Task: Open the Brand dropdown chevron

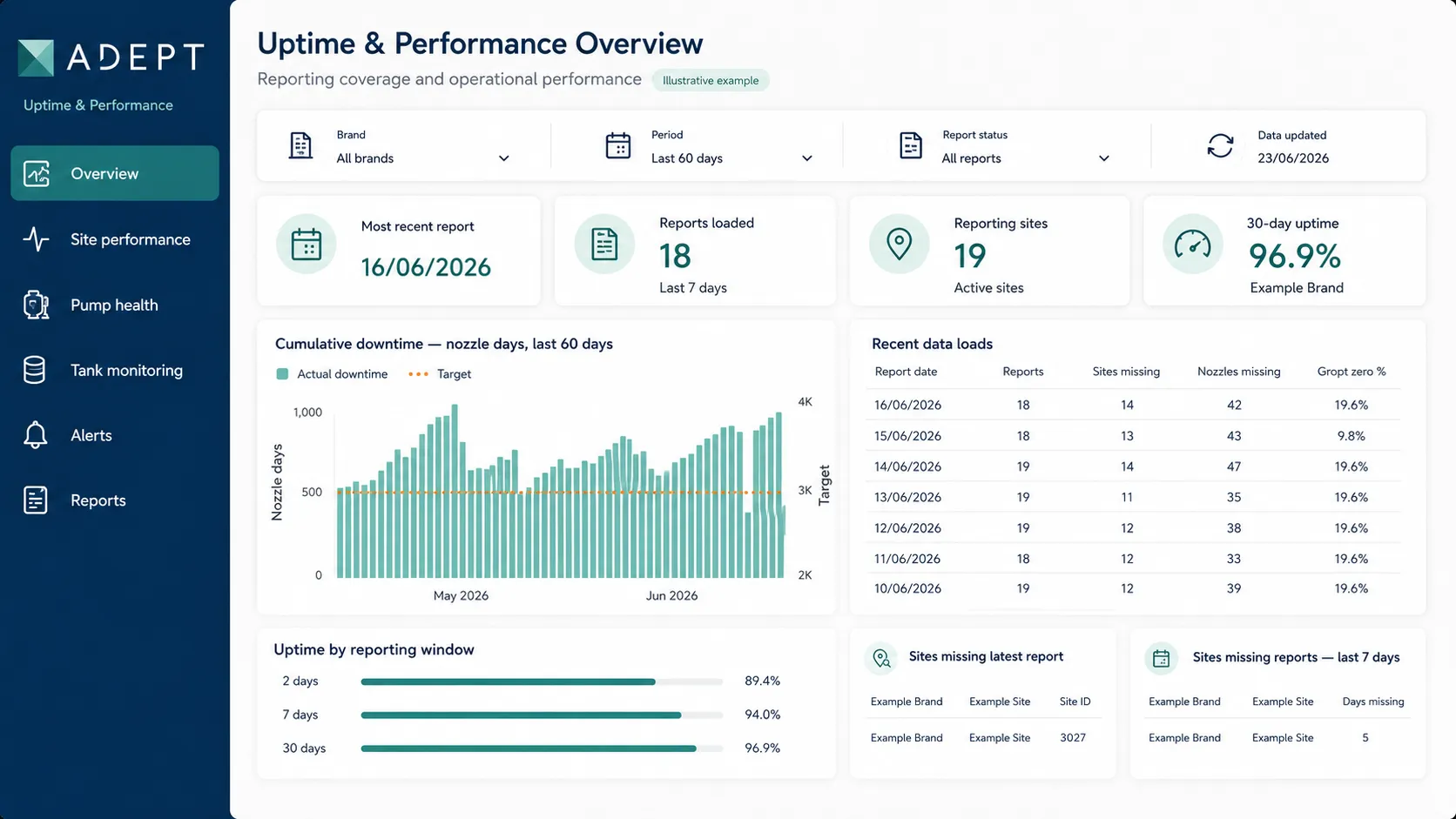Action: pyautogui.click(x=504, y=158)
